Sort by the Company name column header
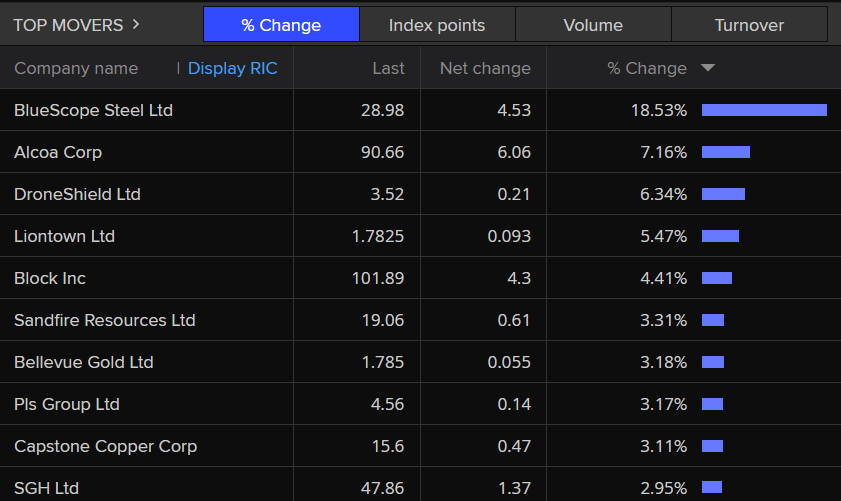841x501 pixels. 76,68
